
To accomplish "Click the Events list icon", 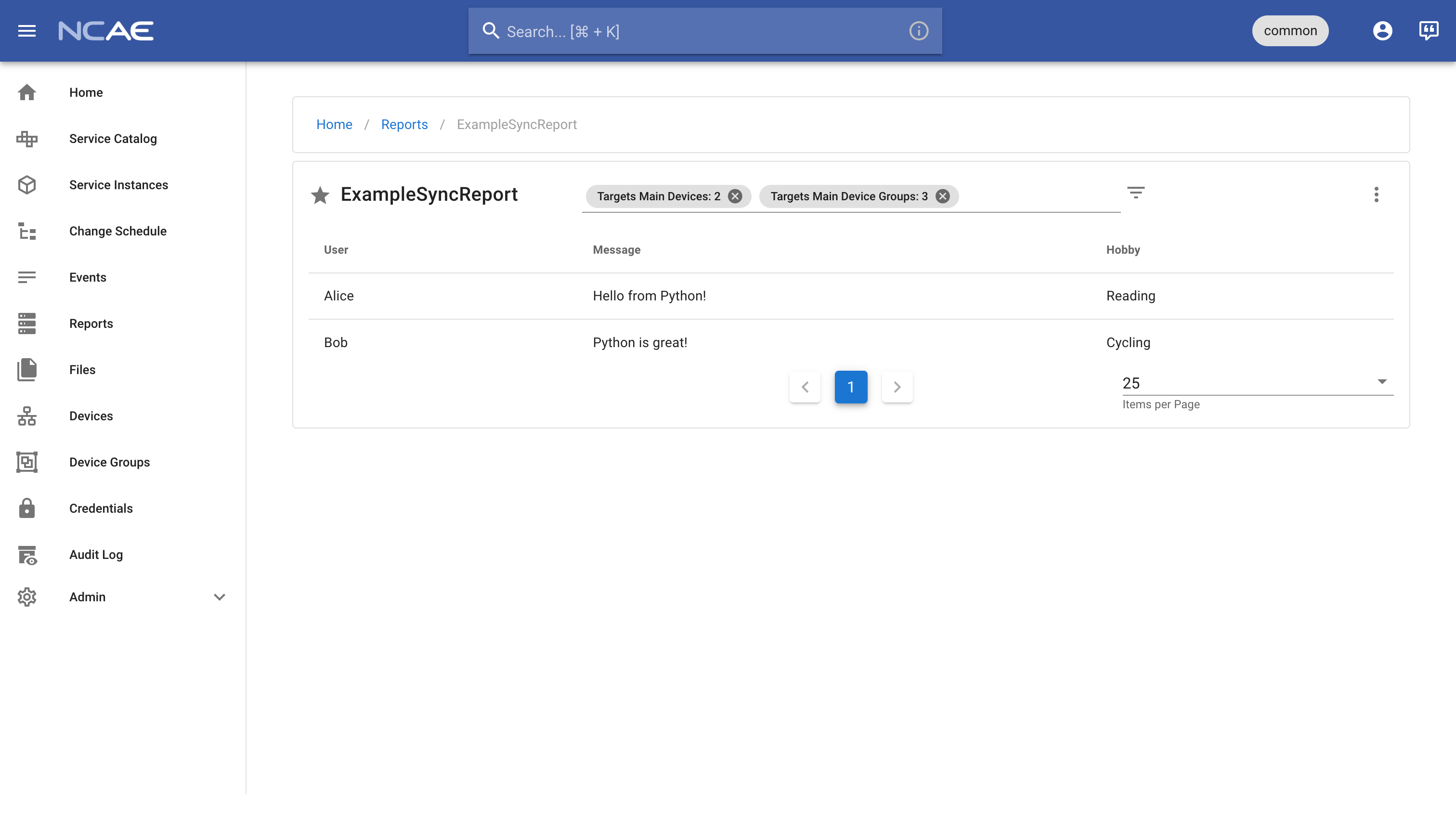I will coord(27,277).
